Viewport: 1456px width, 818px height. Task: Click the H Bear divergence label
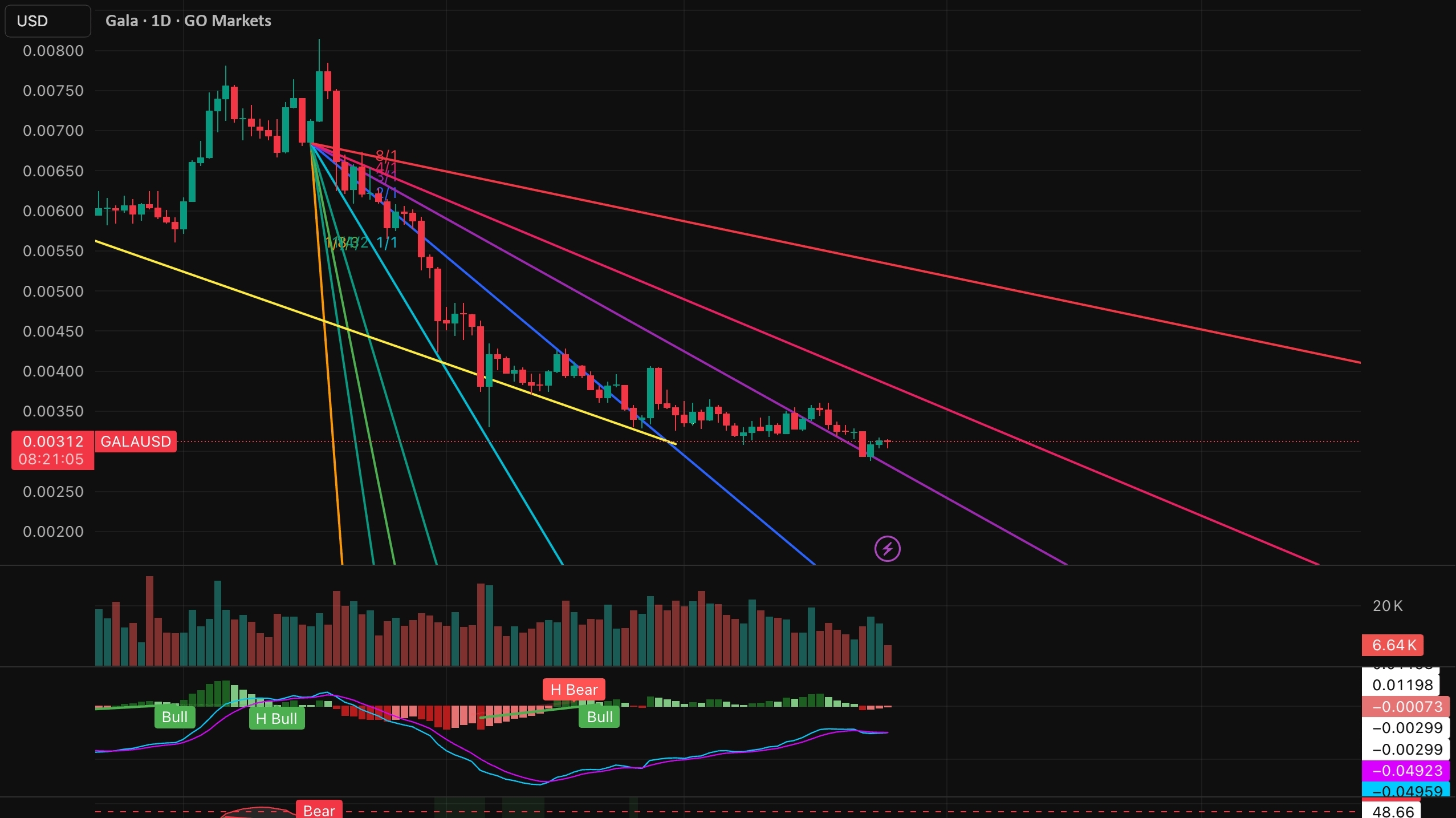[x=574, y=689]
